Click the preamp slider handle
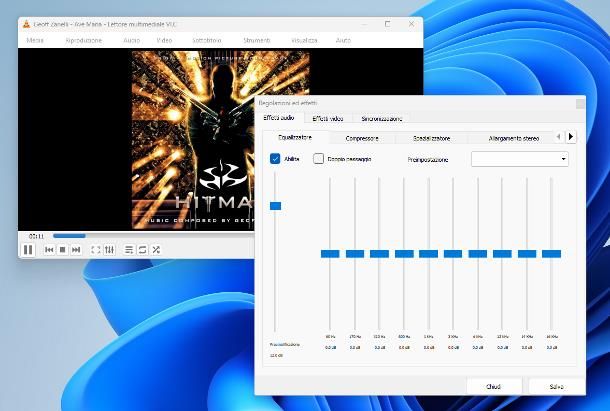Screen dimensions: 610x411 click(x=275, y=206)
